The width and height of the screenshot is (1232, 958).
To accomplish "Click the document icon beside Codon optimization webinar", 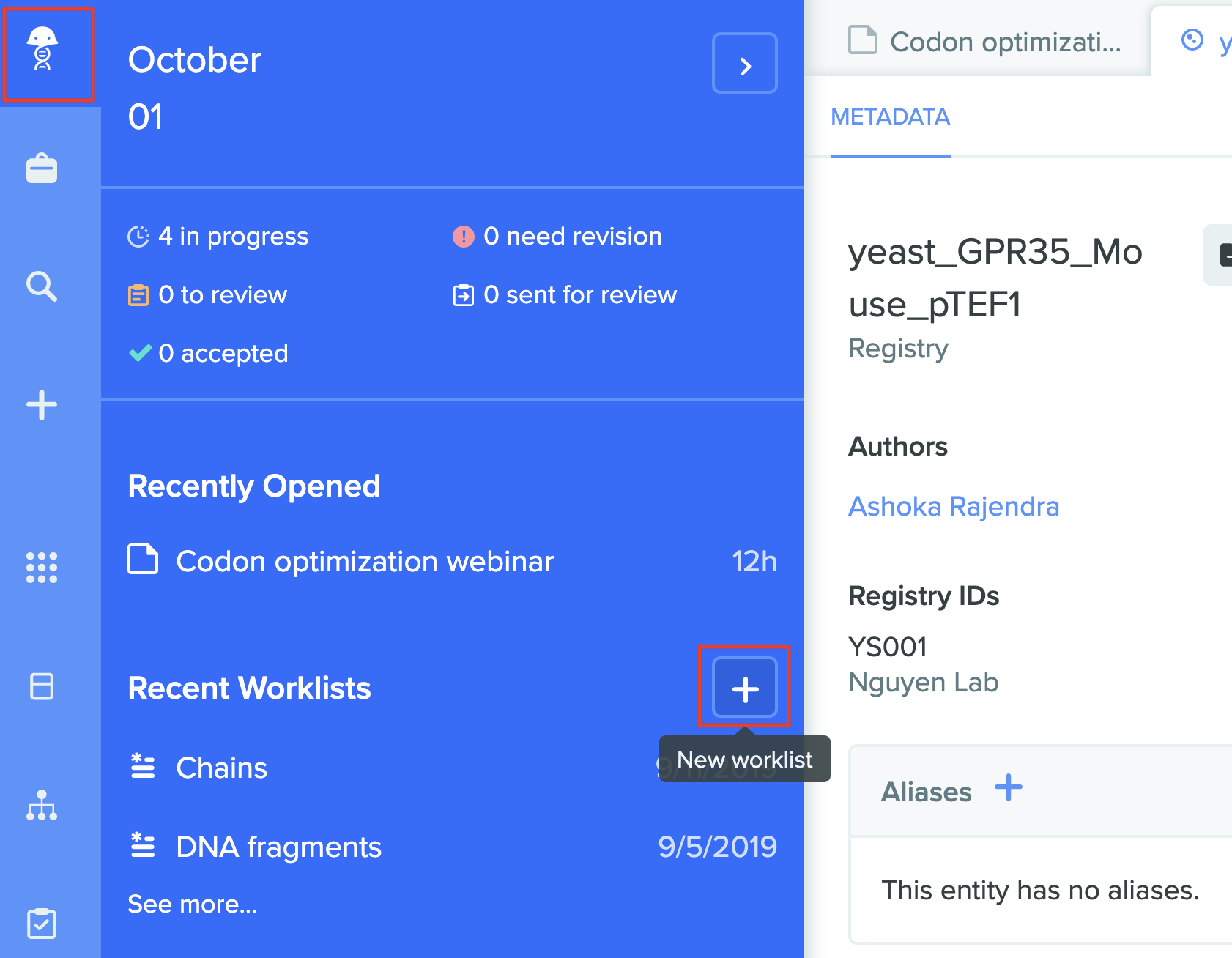I will (x=143, y=560).
